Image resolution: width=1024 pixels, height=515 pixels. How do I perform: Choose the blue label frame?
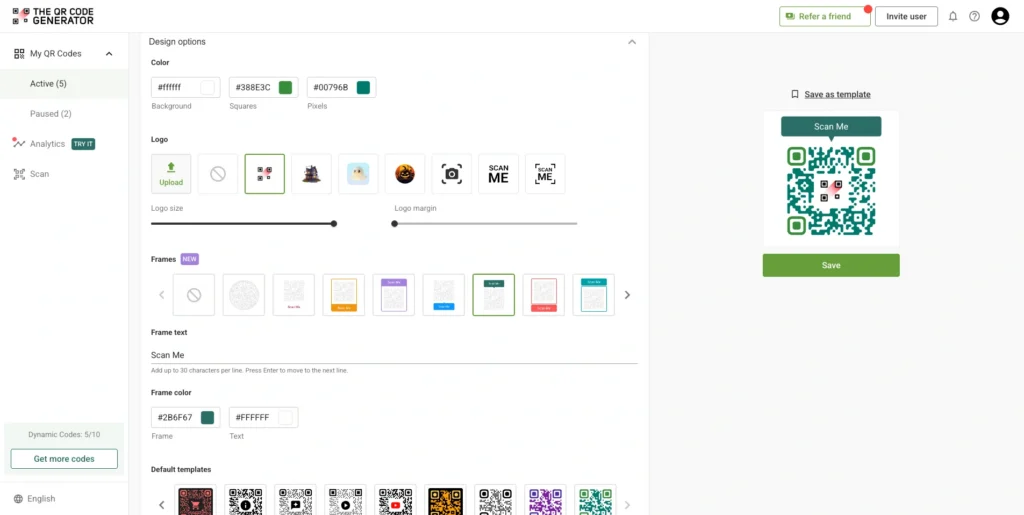pyautogui.click(x=443, y=295)
